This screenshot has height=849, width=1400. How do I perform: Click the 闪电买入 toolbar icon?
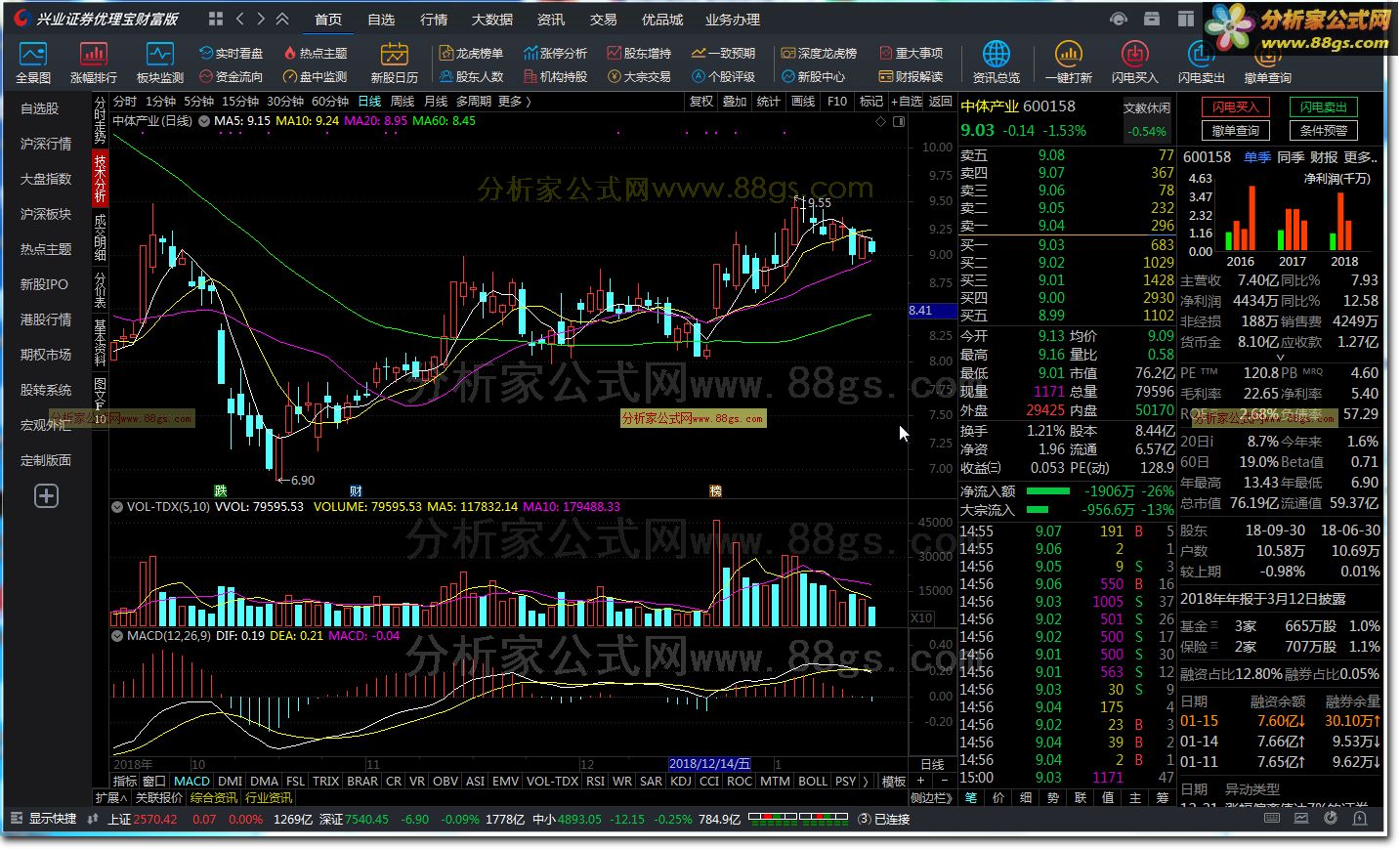pyautogui.click(x=1134, y=63)
